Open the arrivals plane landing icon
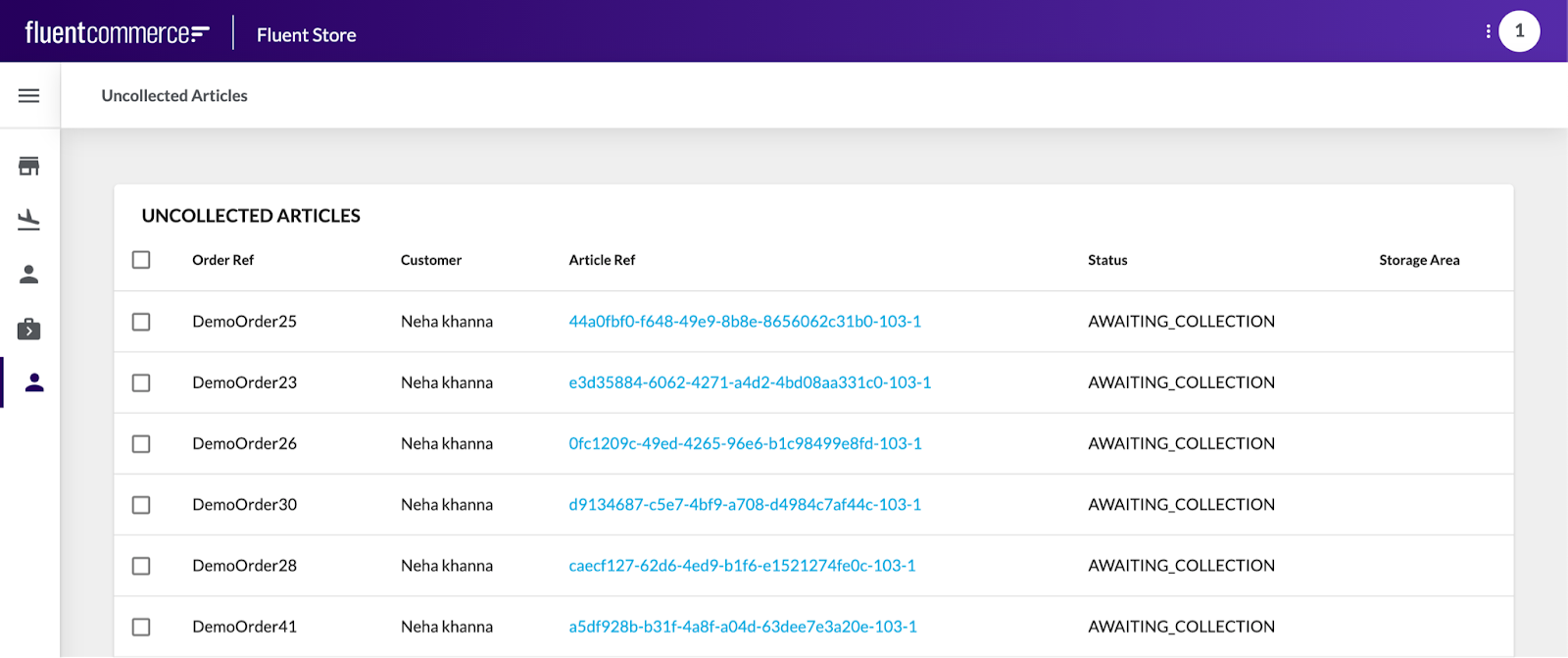The height and width of the screenshot is (658, 1568). (29, 220)
